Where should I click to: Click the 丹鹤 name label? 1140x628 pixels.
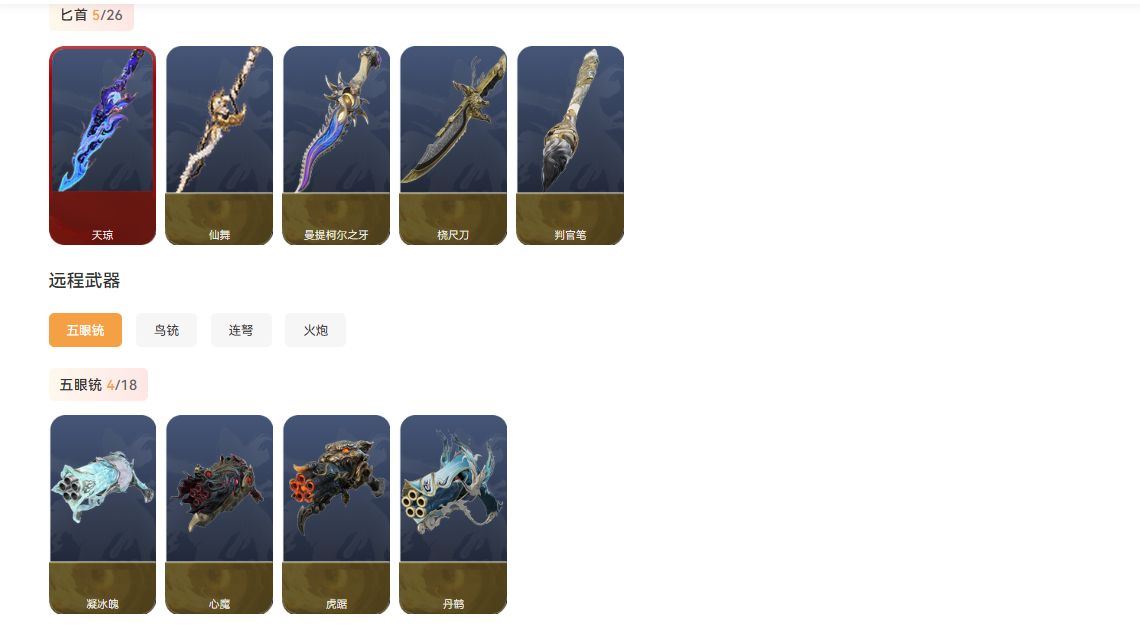pyautogui.click(x=454, y=604)
